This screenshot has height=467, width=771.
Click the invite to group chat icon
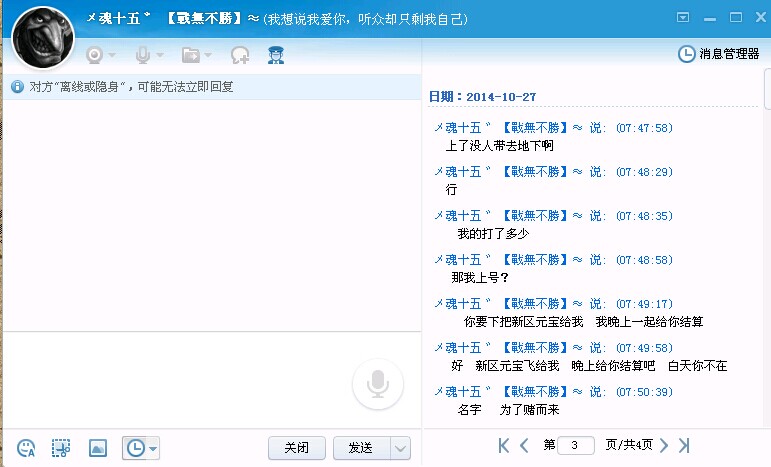[240, 55]
